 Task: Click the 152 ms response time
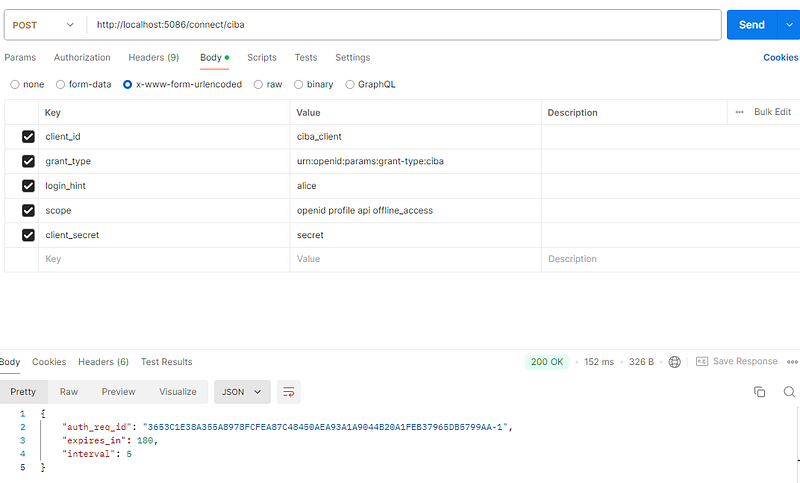599,362
